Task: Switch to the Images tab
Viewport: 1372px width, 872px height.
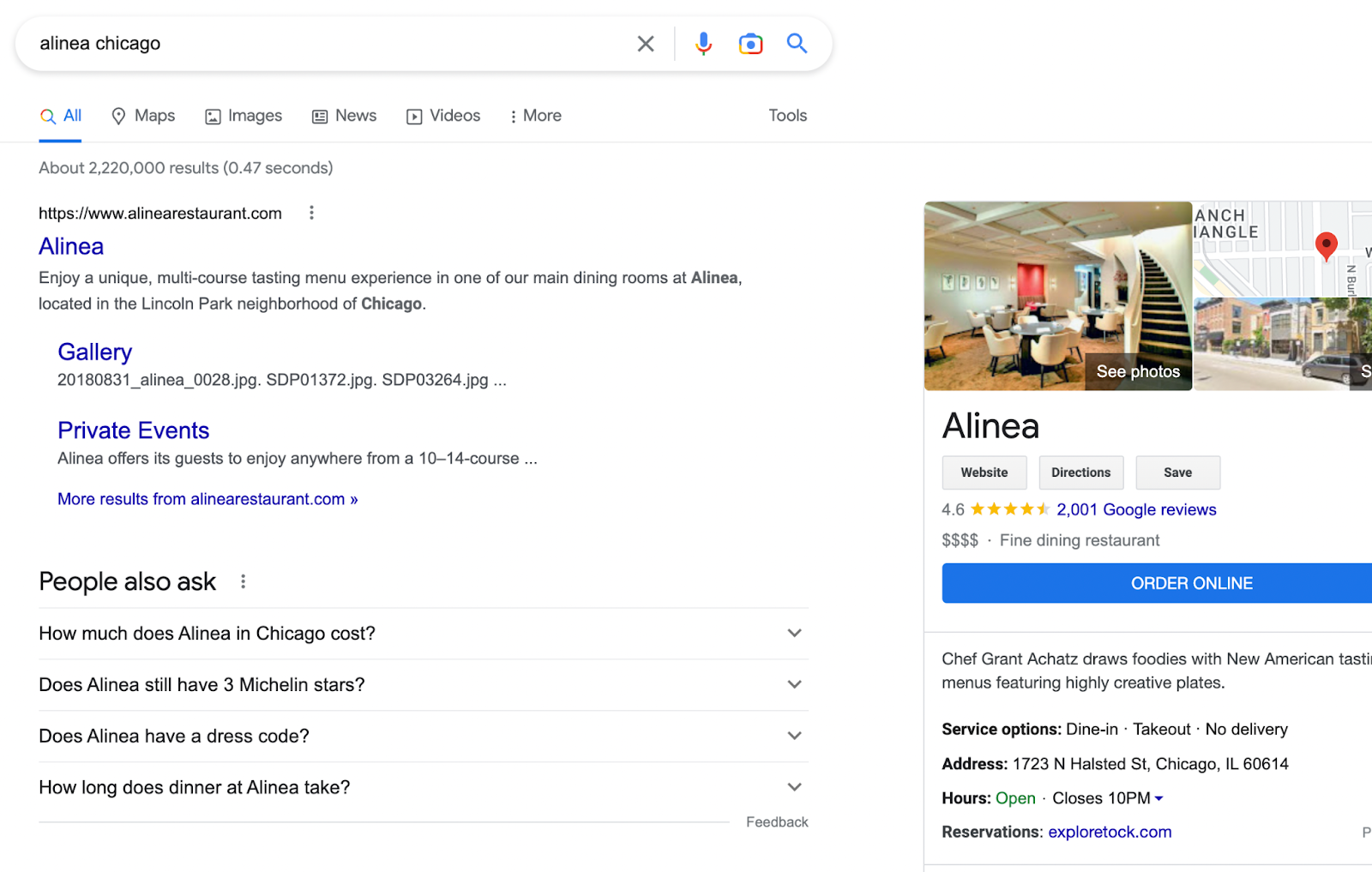Action: point(244,116)
